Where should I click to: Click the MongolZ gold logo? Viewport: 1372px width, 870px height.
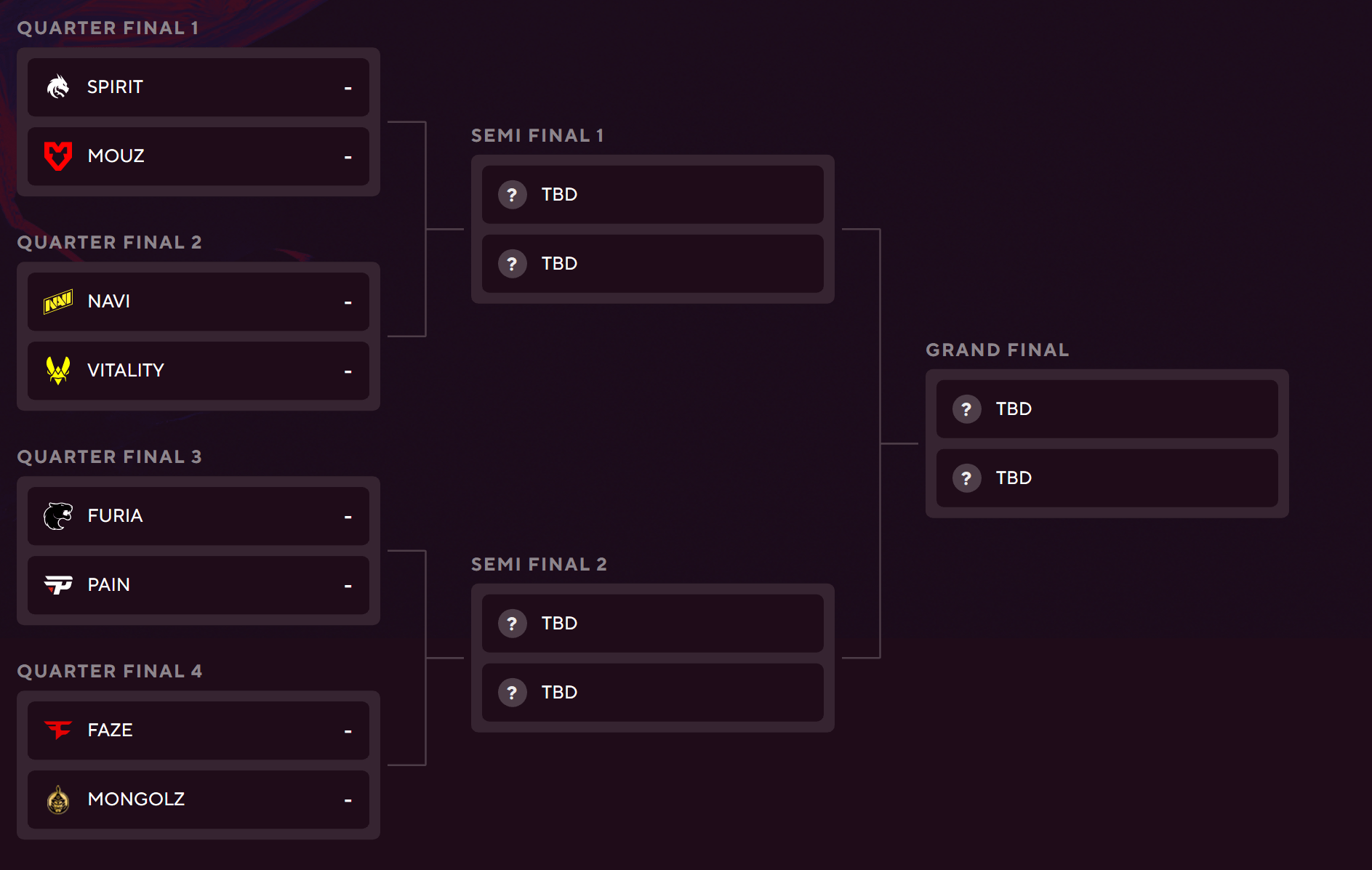point(58,799)
